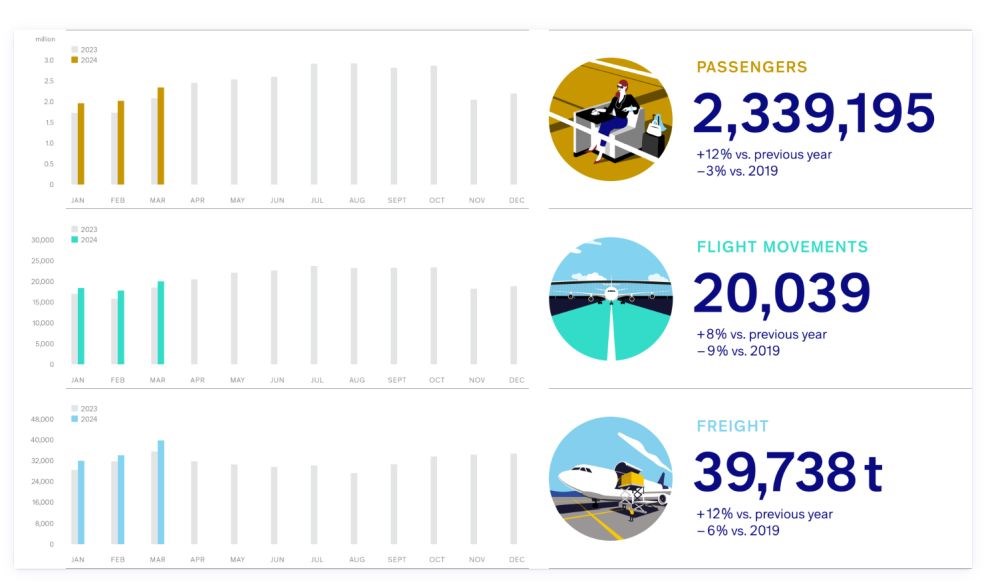Click the grey DEC 2023 freight bar
Viewport: 1000px width, 582px height.
(513, 498)
